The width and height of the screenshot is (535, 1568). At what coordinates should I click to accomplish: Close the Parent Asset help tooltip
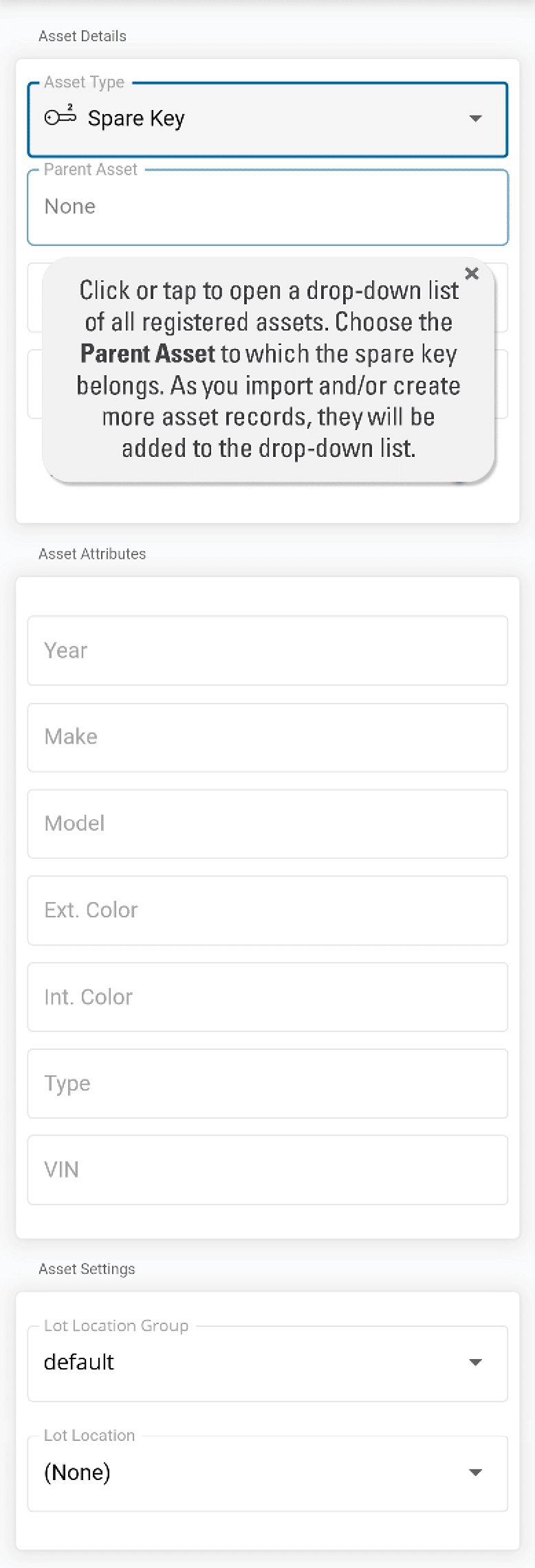[472, 273]
